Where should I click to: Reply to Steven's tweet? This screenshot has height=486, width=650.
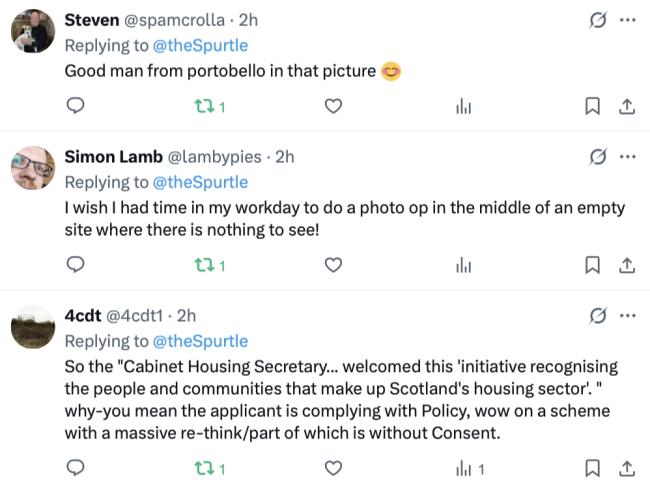click(x=75, y=106)
